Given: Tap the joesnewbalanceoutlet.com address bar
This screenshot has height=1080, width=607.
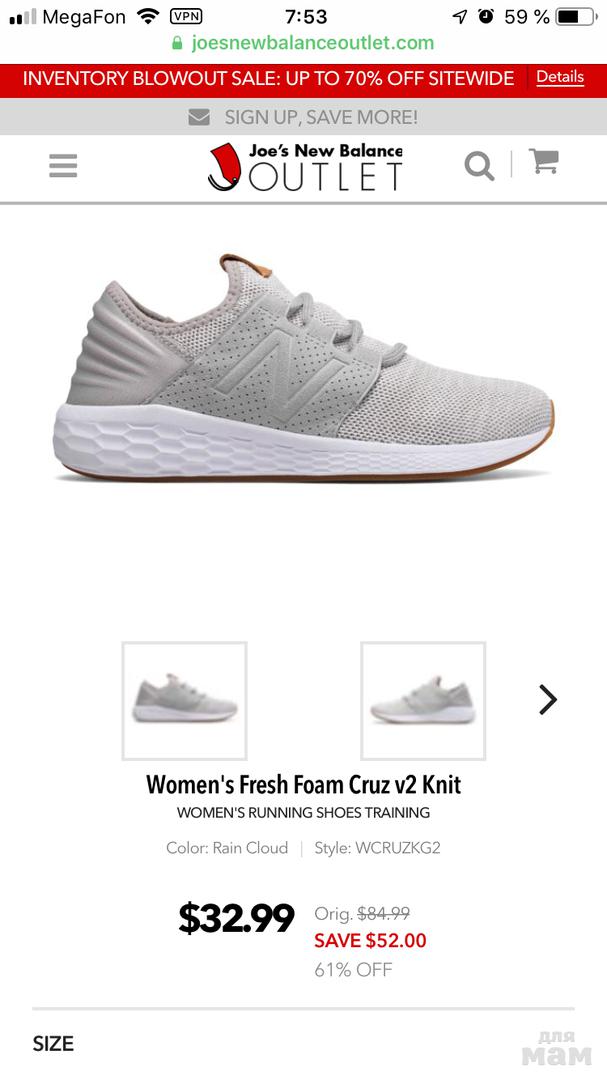Looking at the screenshot, I should [303, 43].
